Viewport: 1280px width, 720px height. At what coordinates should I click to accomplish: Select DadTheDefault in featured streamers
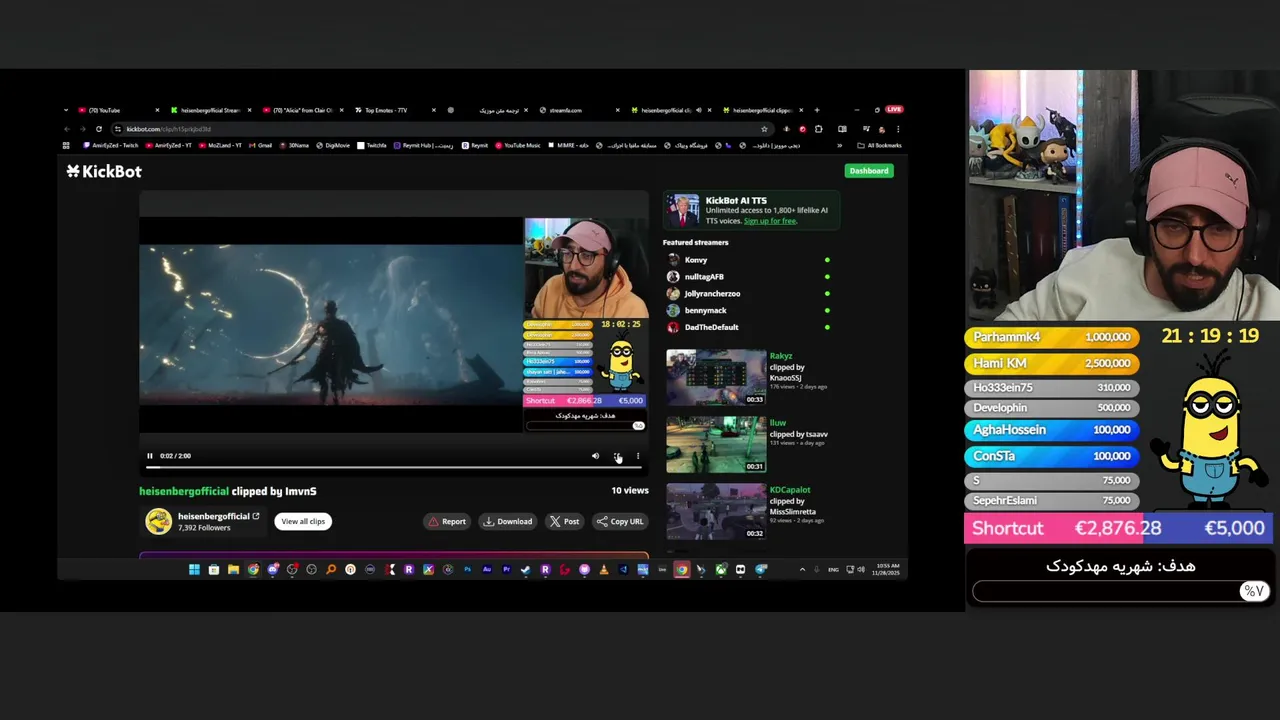pos(750,327)
